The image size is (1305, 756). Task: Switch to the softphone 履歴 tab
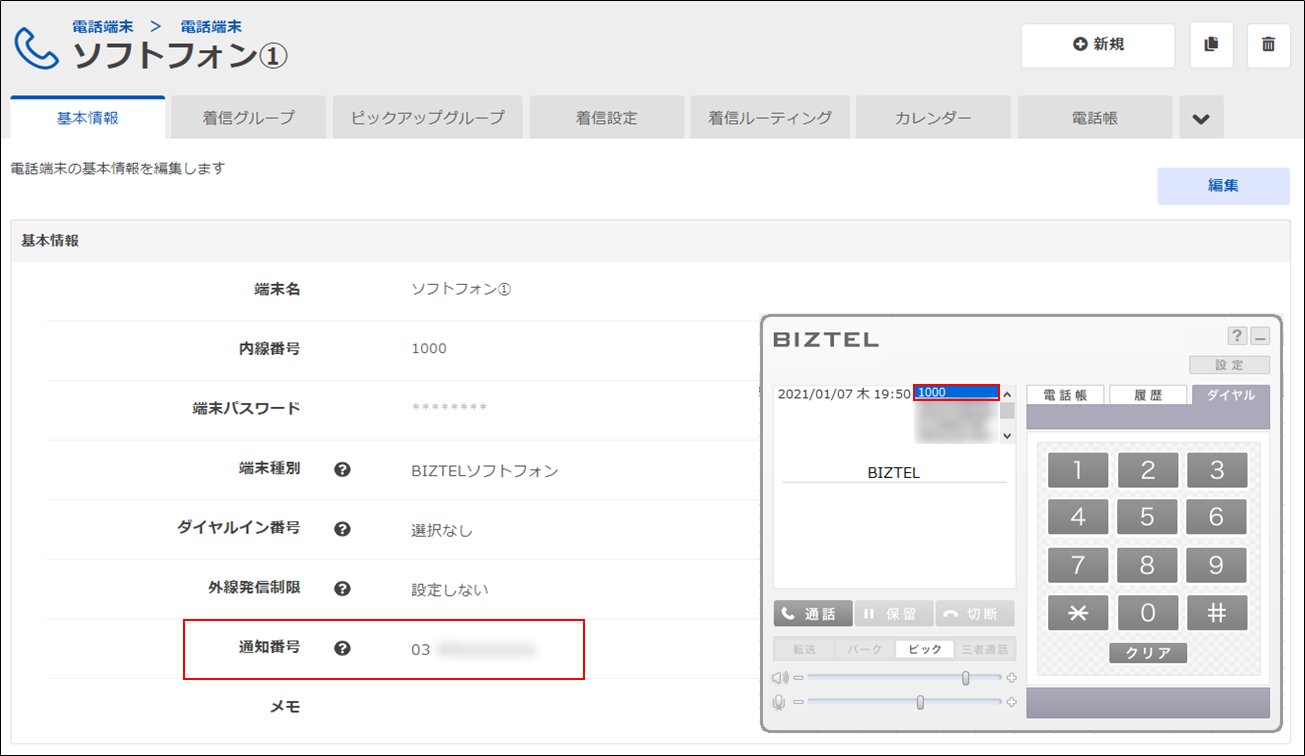(1148, 395)
